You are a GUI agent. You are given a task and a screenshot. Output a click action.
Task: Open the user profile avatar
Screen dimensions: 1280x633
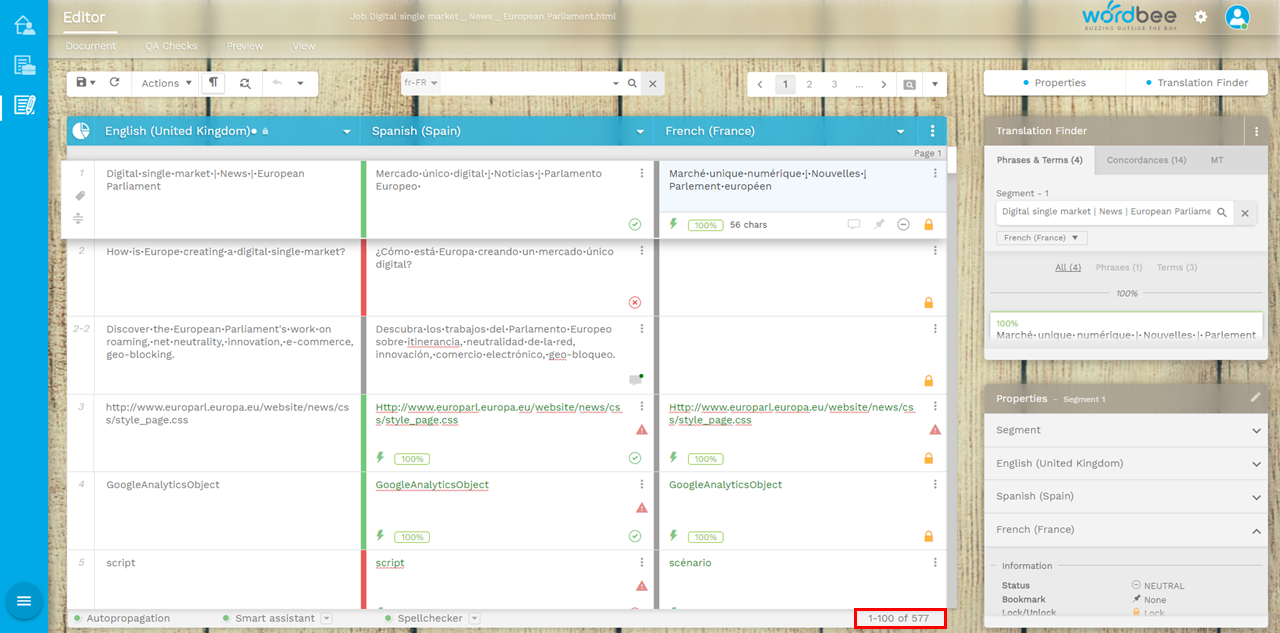tap(1237, 17)
